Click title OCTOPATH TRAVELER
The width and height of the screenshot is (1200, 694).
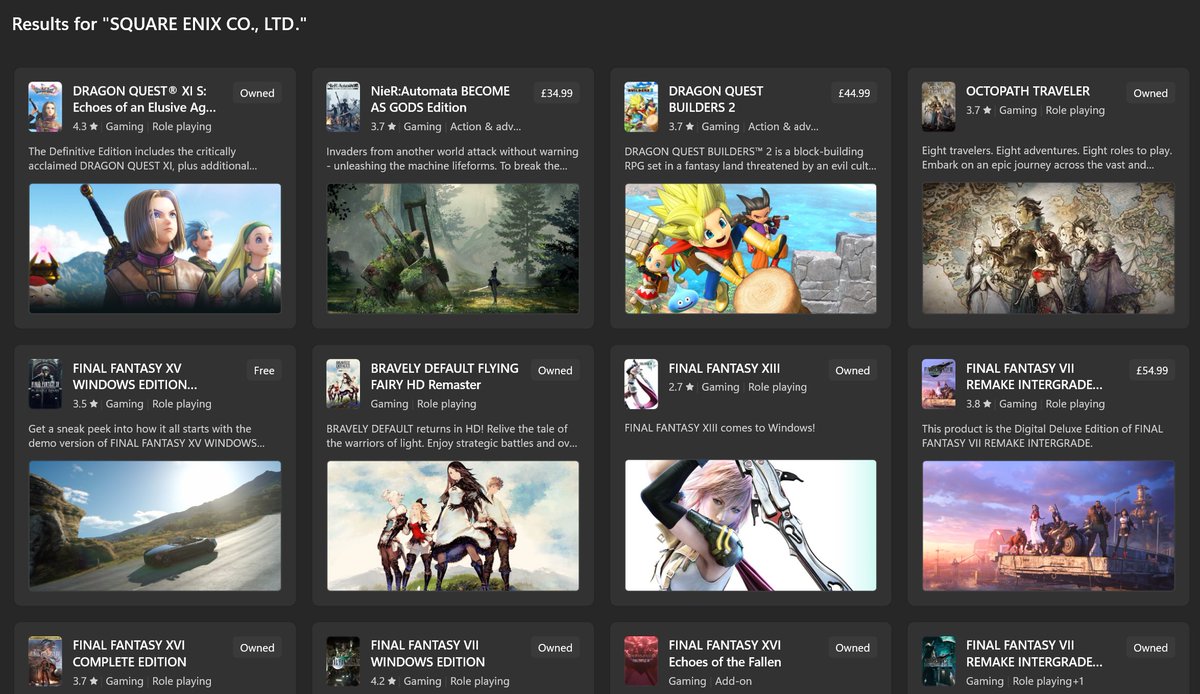coord(1028,91)
